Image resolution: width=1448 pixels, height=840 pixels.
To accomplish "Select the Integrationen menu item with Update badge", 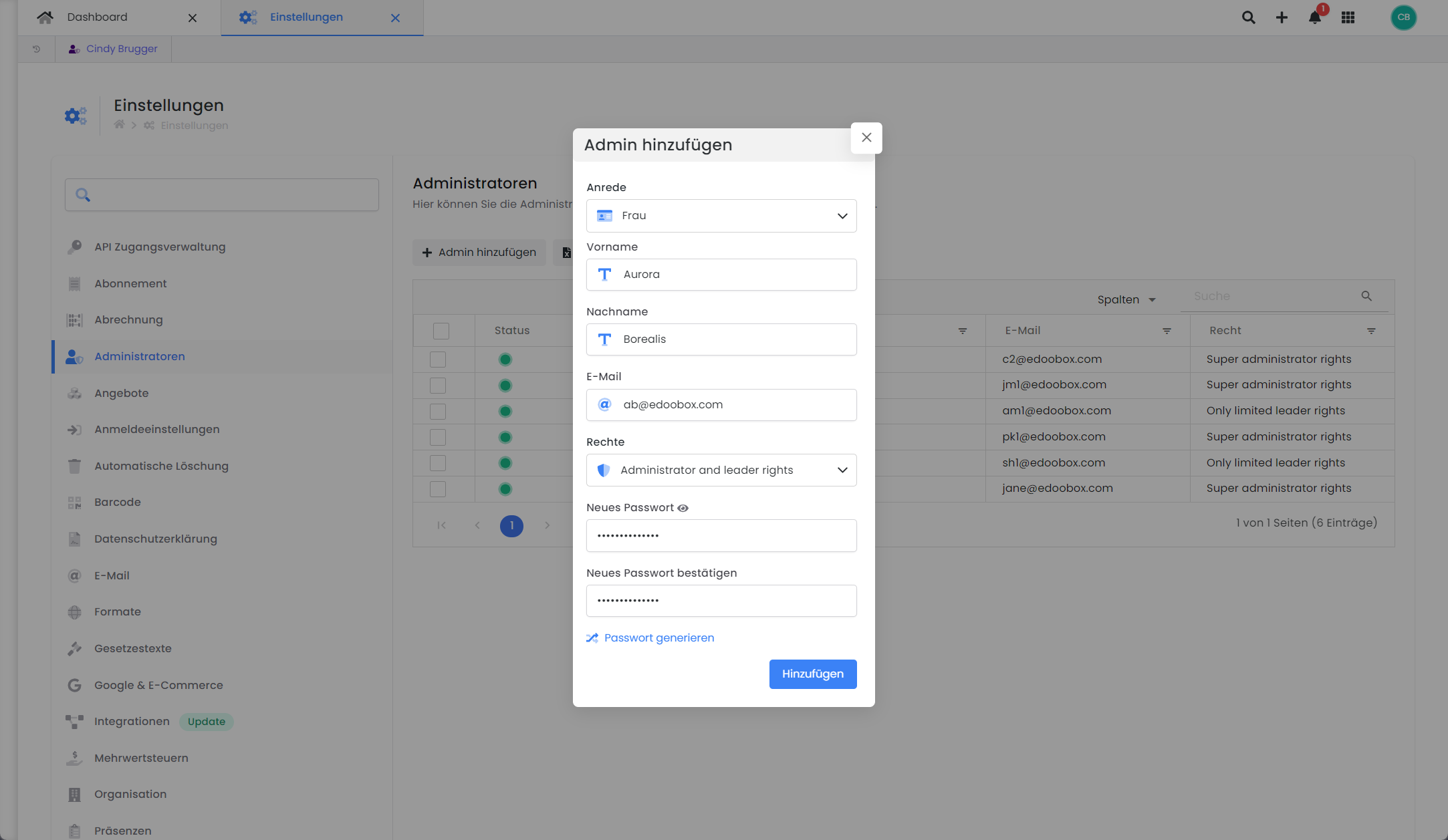I will [x=132, y=721].
